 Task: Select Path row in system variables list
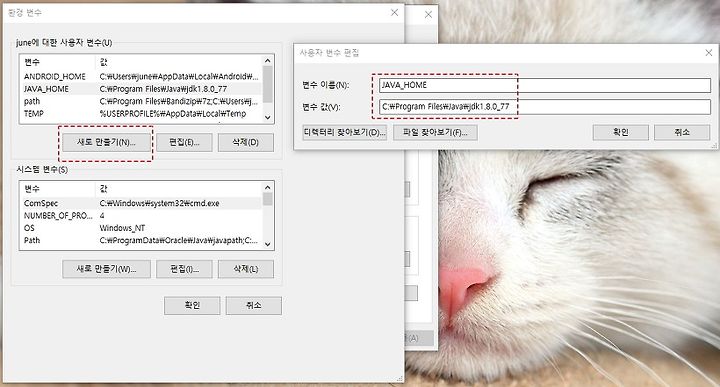point(141,240)
